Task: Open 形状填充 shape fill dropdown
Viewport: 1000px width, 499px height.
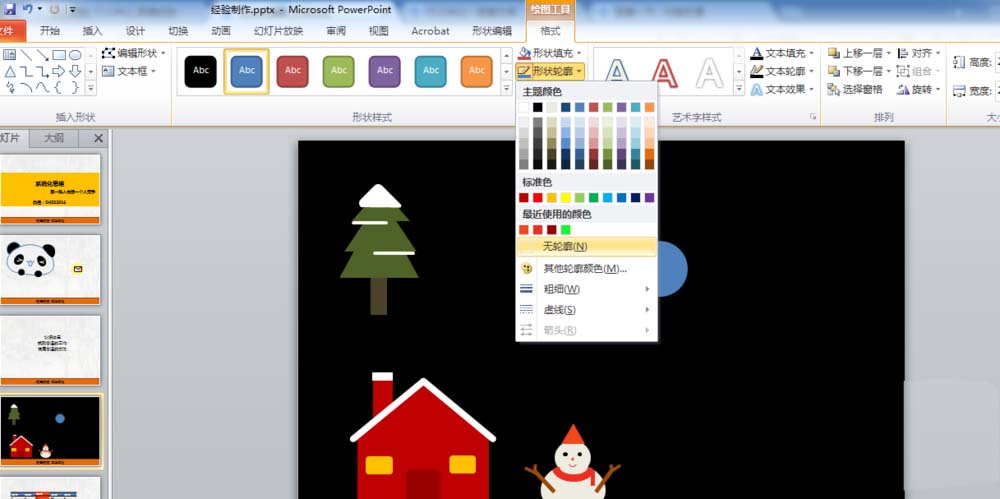Action: [551, 54]
